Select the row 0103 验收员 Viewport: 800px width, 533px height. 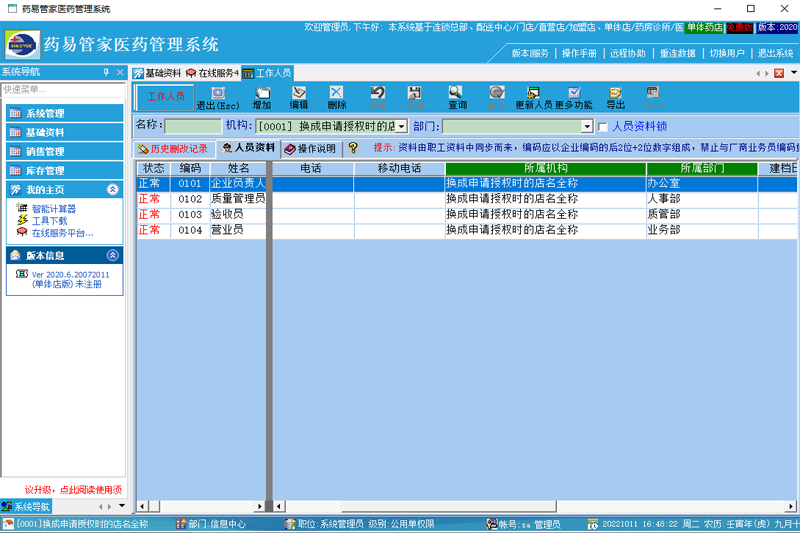tap(467, 215)
